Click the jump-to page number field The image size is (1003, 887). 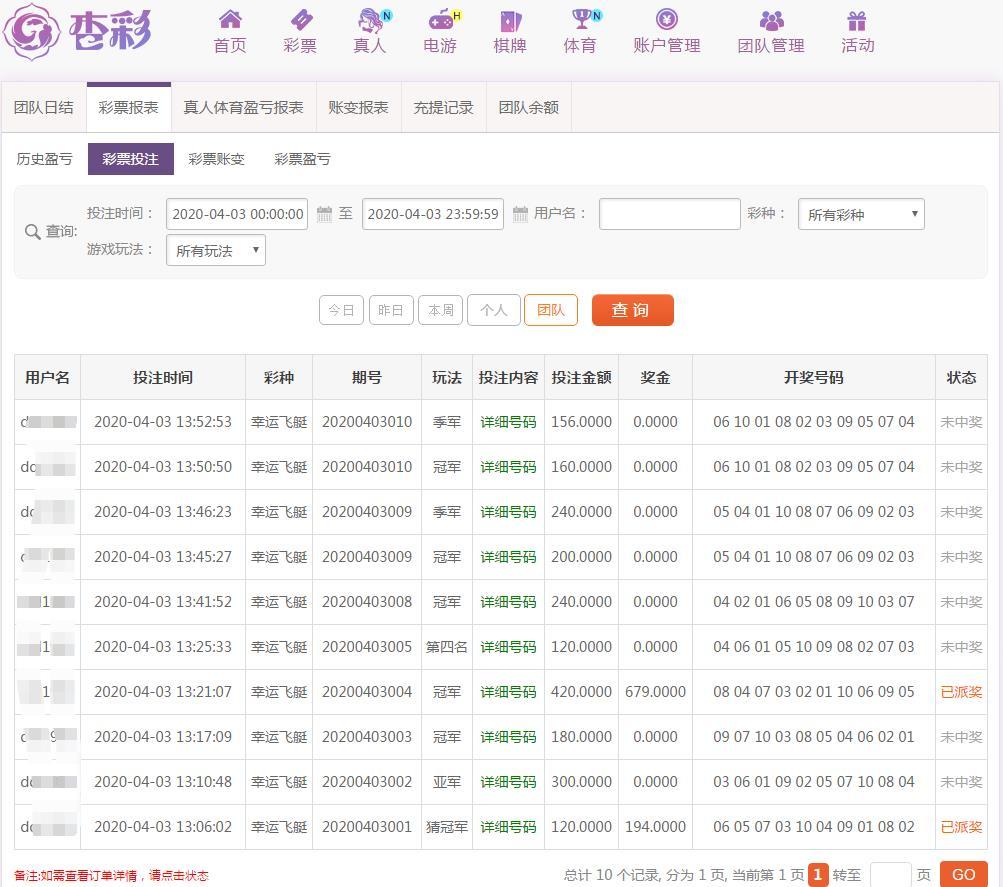point(890,875)
